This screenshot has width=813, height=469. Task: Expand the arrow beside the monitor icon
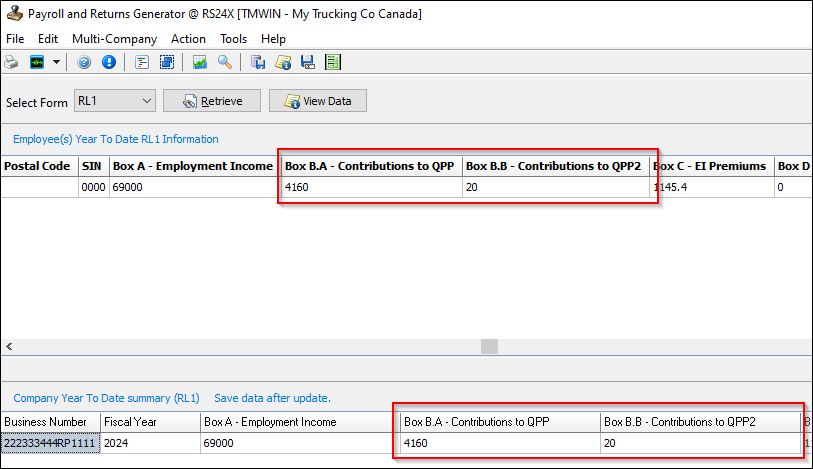[56, 62]
